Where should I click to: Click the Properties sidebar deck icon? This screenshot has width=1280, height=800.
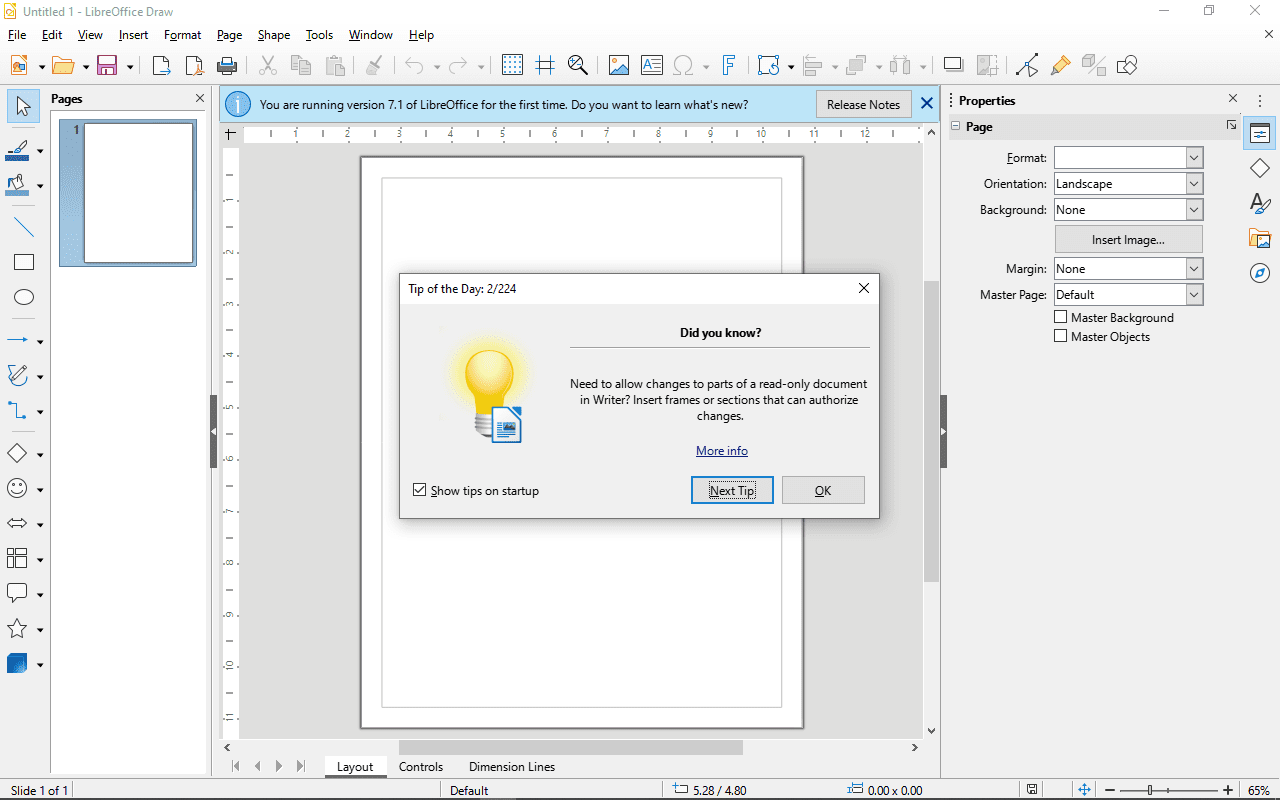tap(1260, 133)
